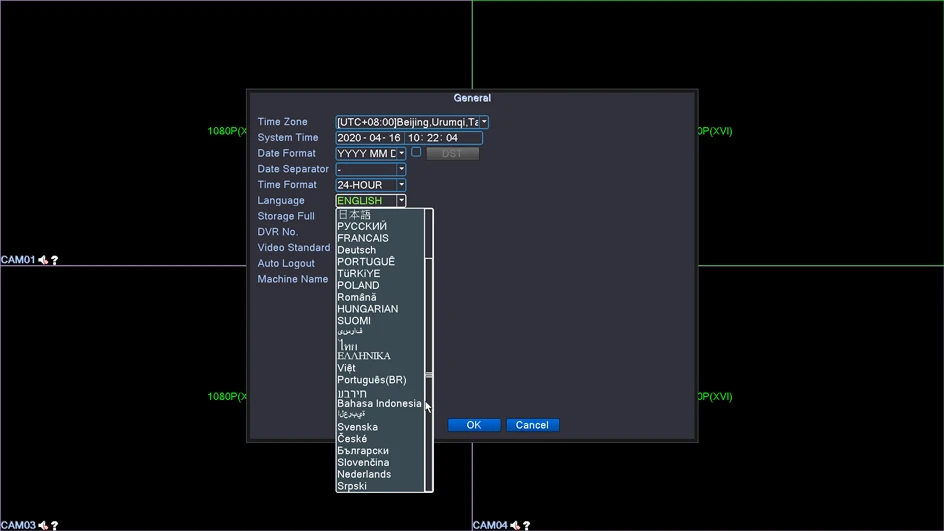Click CAM01 muted speaker icon
The image size is (944, 531).
[43, 260]
